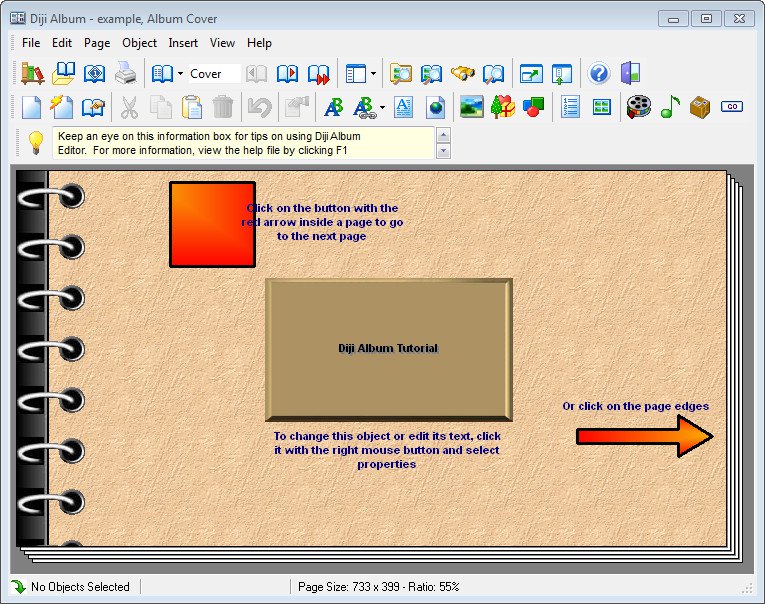The width and height of the screenshot is (765, 604).
Task: Click 'No Objects Selected' status text
Action: point(80,586)
